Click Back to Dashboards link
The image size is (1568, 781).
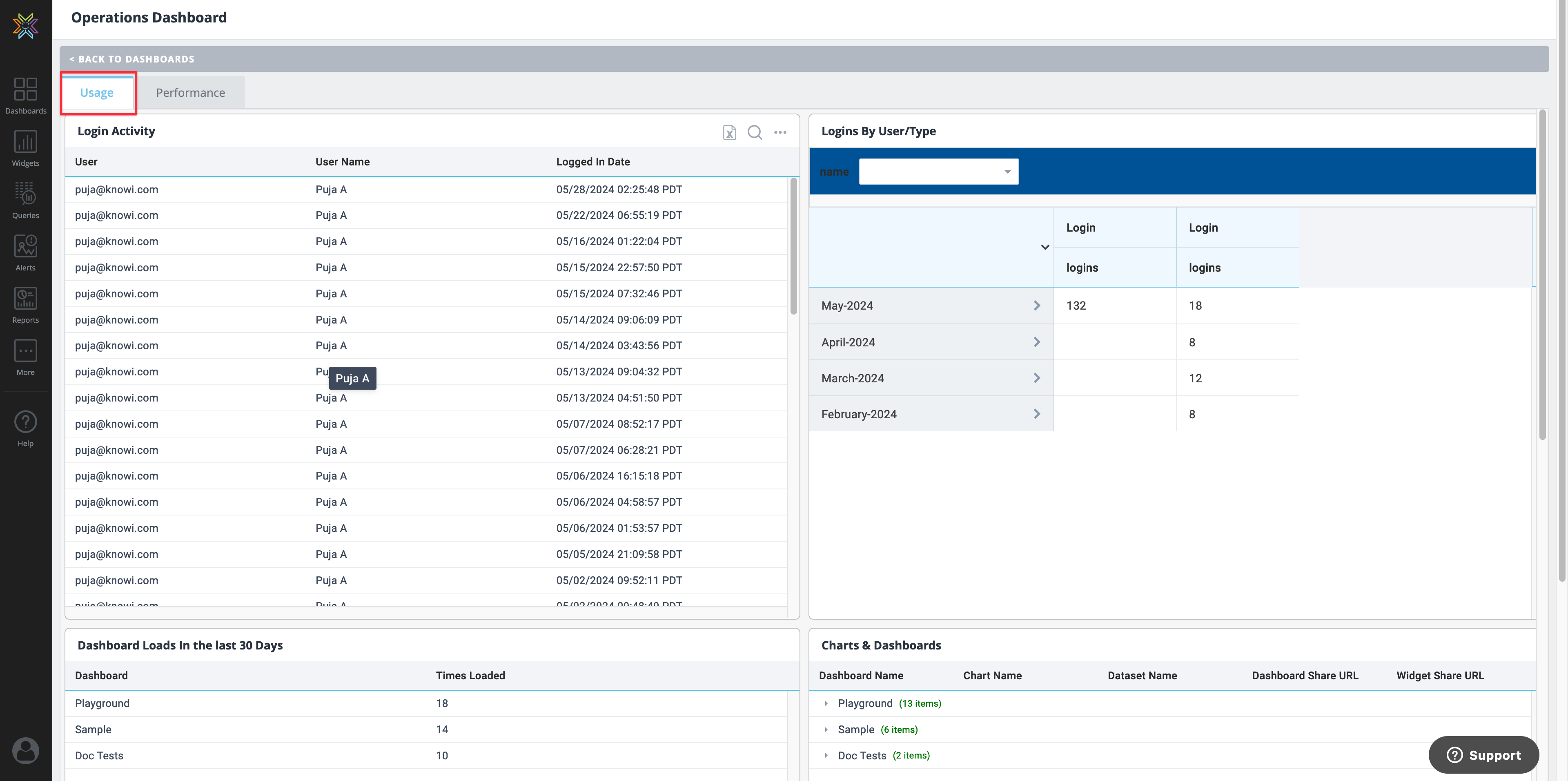pos(132,59)
